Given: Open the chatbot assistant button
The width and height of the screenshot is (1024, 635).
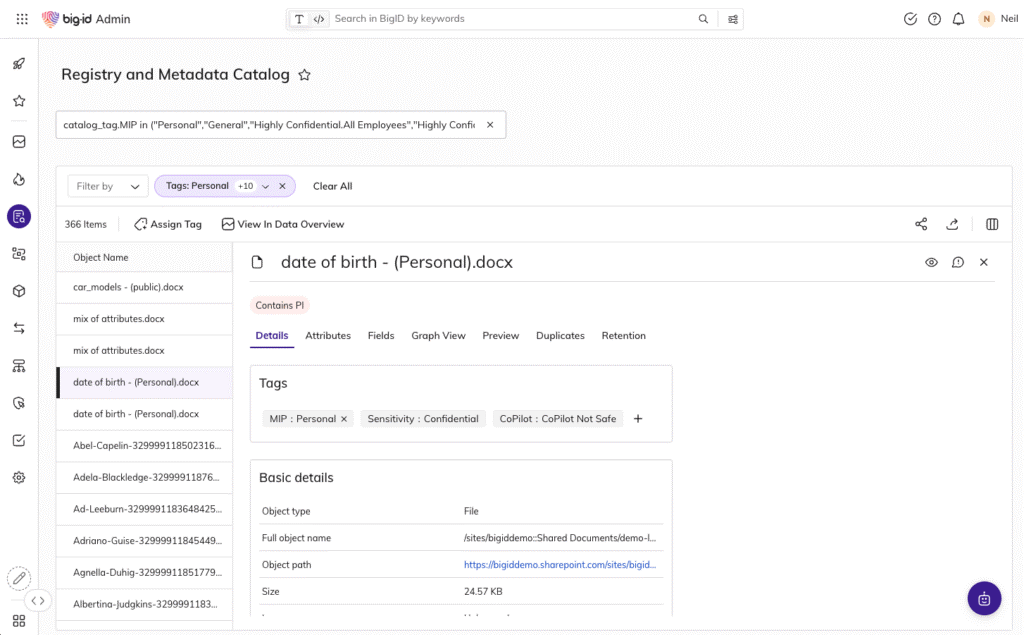Looking at the screenshot, I should (x=984, y=598).
